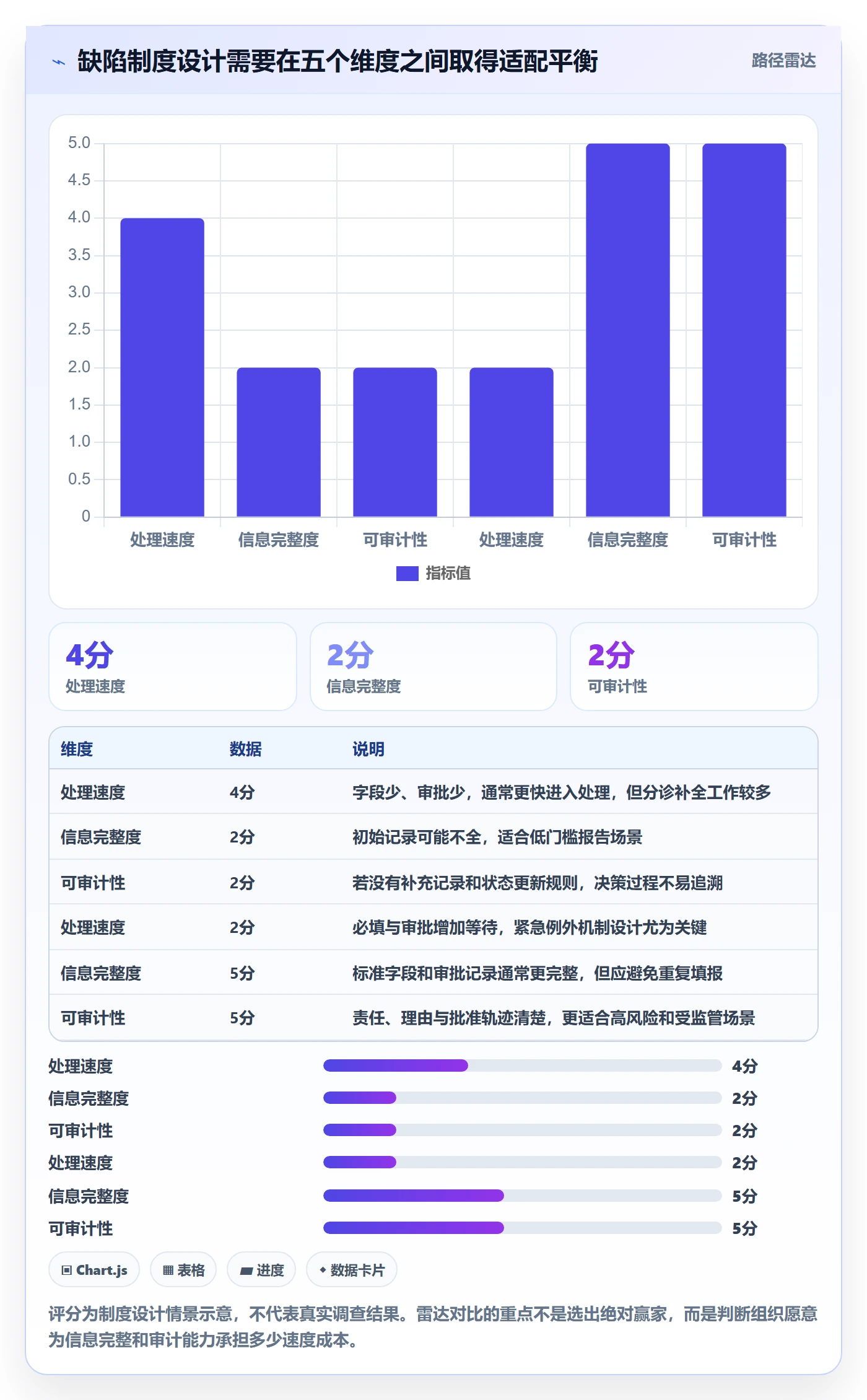Click the 5.0 y-axis tick label

pos(79,143)
